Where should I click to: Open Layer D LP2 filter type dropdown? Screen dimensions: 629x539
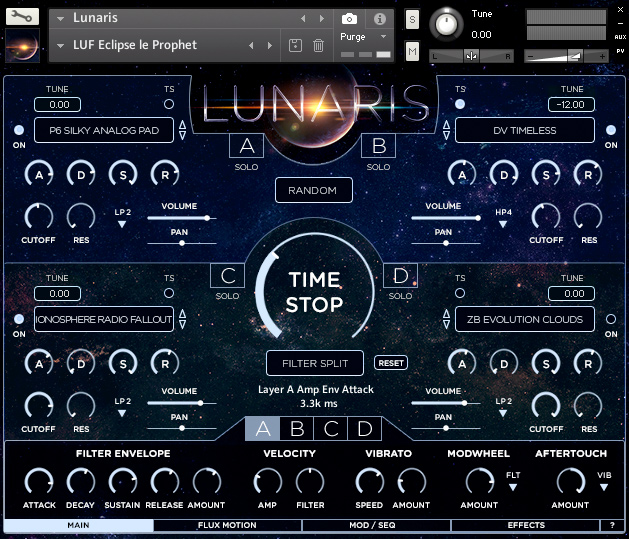tap(503, 413)
